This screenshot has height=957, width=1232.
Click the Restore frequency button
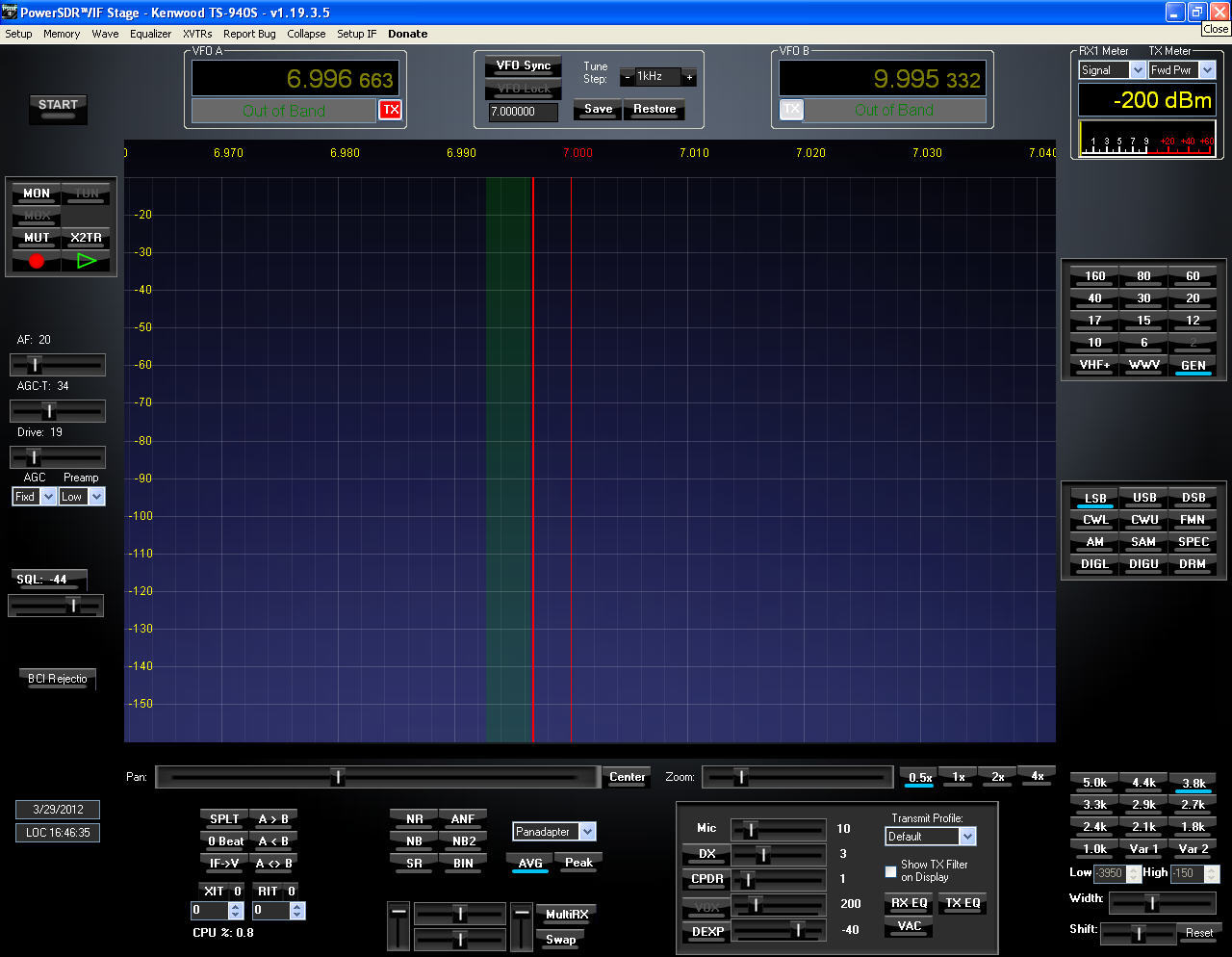(x=654, y=110)
